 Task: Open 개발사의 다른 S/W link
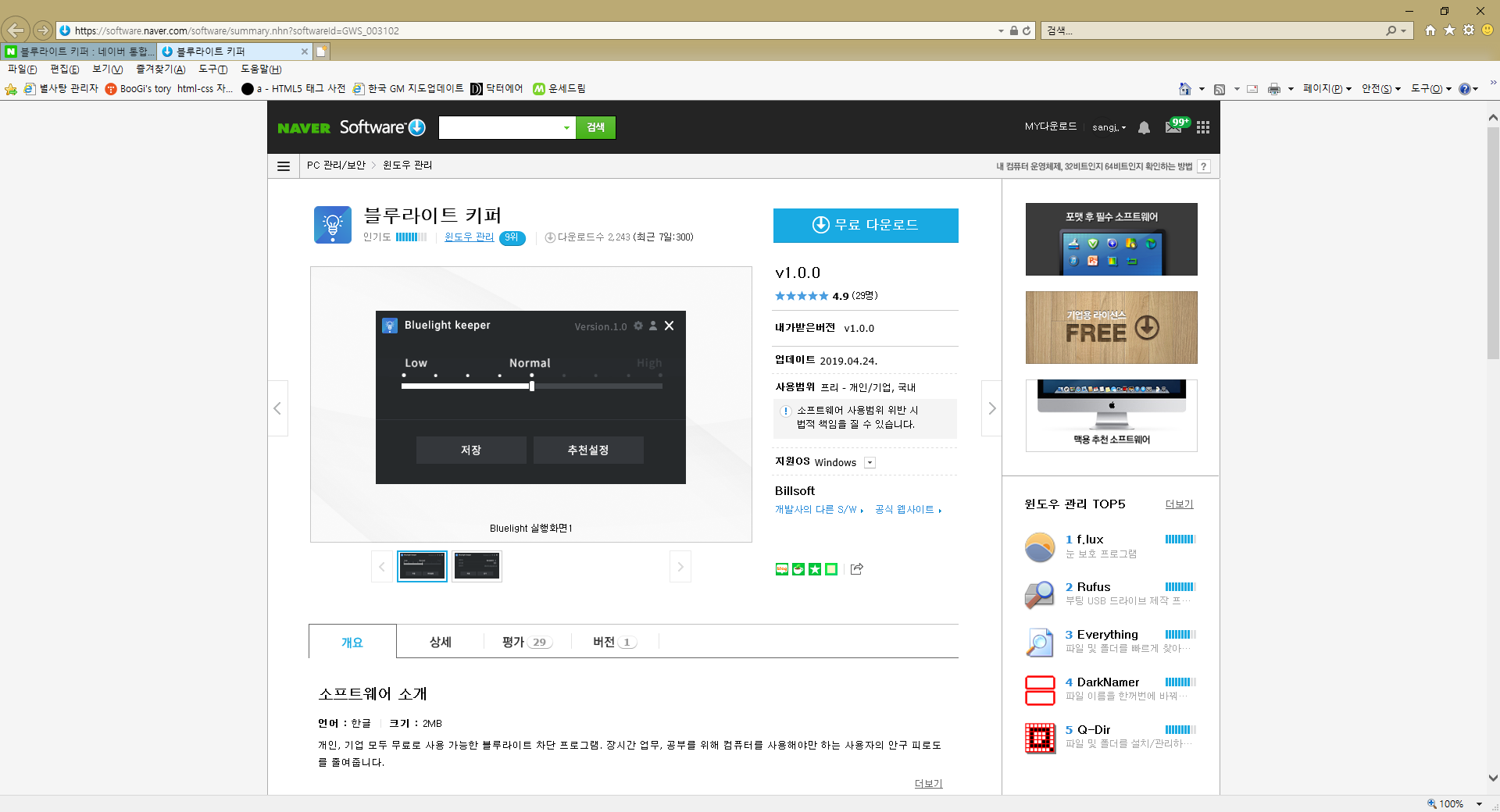pos(818,509)
